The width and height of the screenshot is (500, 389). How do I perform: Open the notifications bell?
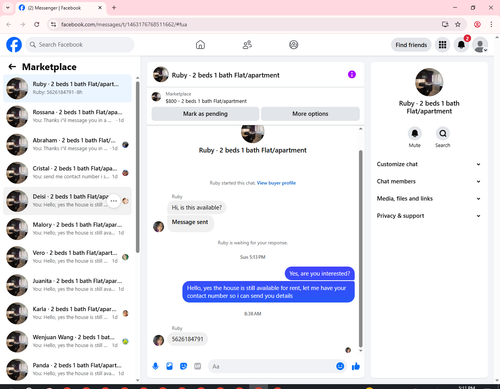click(x=461, y=45)
